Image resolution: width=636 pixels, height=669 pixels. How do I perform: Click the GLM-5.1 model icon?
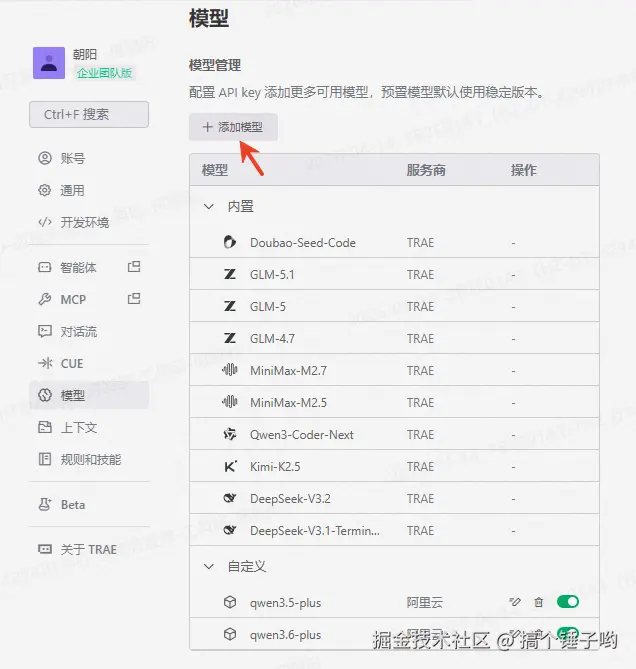230,274
